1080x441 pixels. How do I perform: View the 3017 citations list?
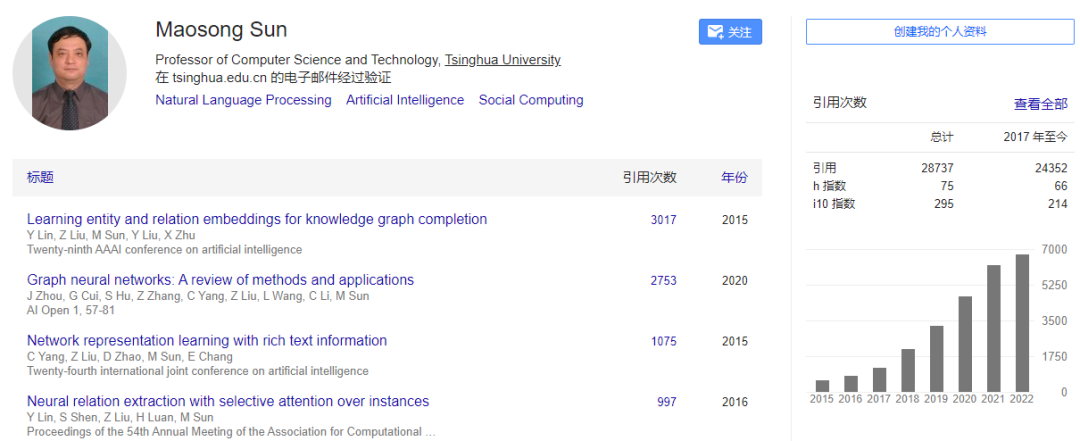(663, 220)
